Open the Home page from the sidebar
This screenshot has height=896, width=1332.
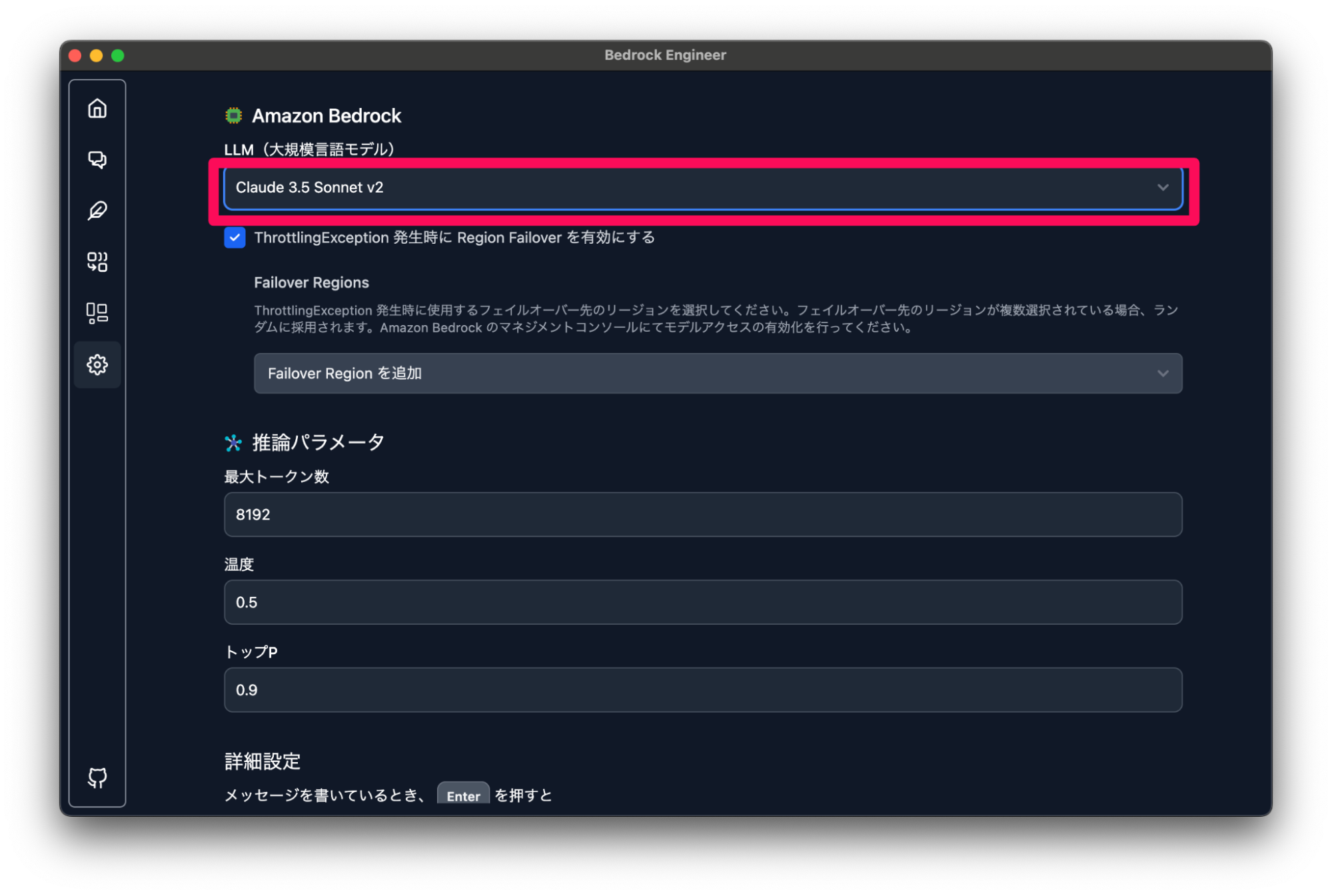click(x=97, y=109)
